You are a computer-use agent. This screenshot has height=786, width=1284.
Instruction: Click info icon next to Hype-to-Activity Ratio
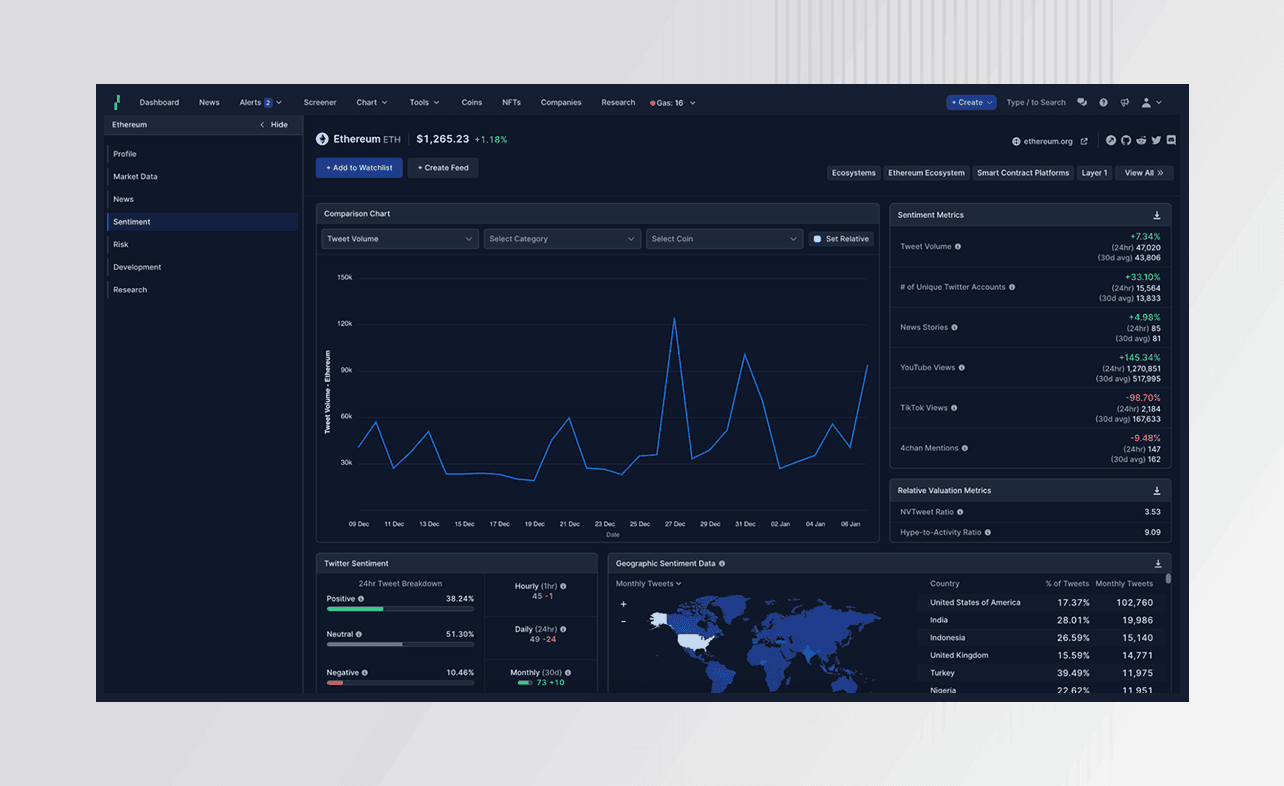tap(988, 532)
